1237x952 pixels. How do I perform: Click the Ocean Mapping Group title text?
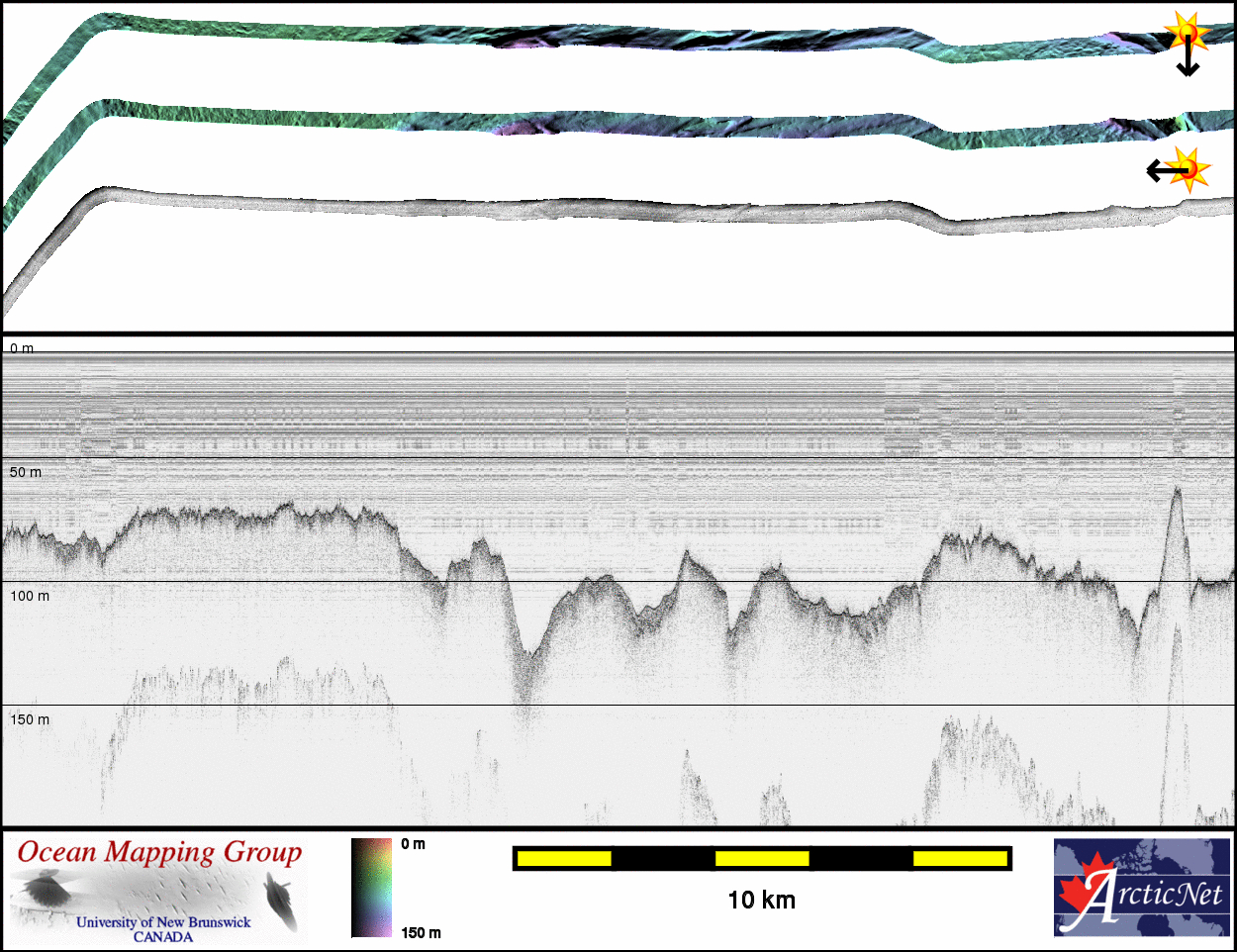(x=159, y=853)
